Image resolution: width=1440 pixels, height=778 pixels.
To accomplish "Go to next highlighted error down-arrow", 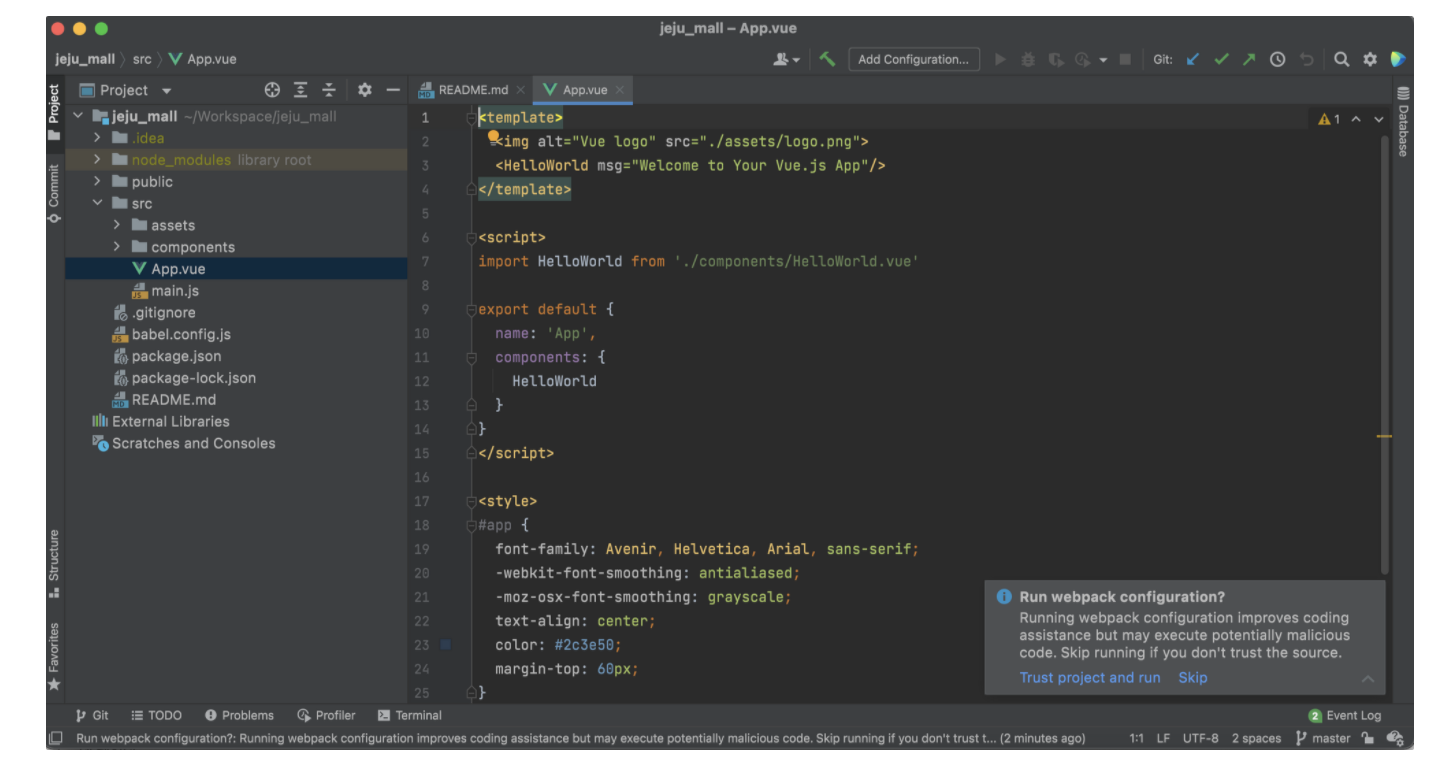I will (x=1379, y=119).
